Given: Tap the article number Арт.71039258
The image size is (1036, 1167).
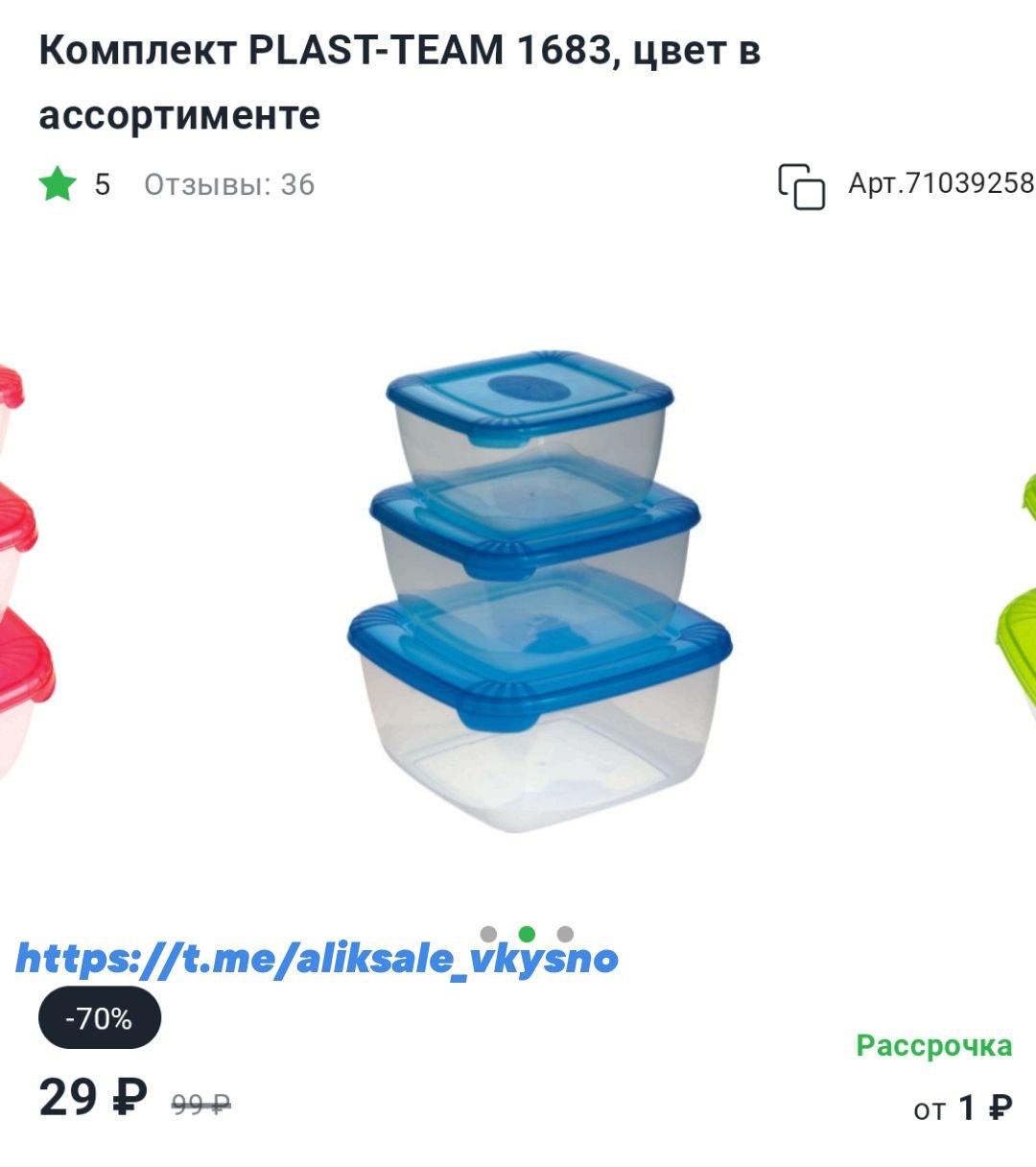Looking at the screenshot, I should pos(941,183).
